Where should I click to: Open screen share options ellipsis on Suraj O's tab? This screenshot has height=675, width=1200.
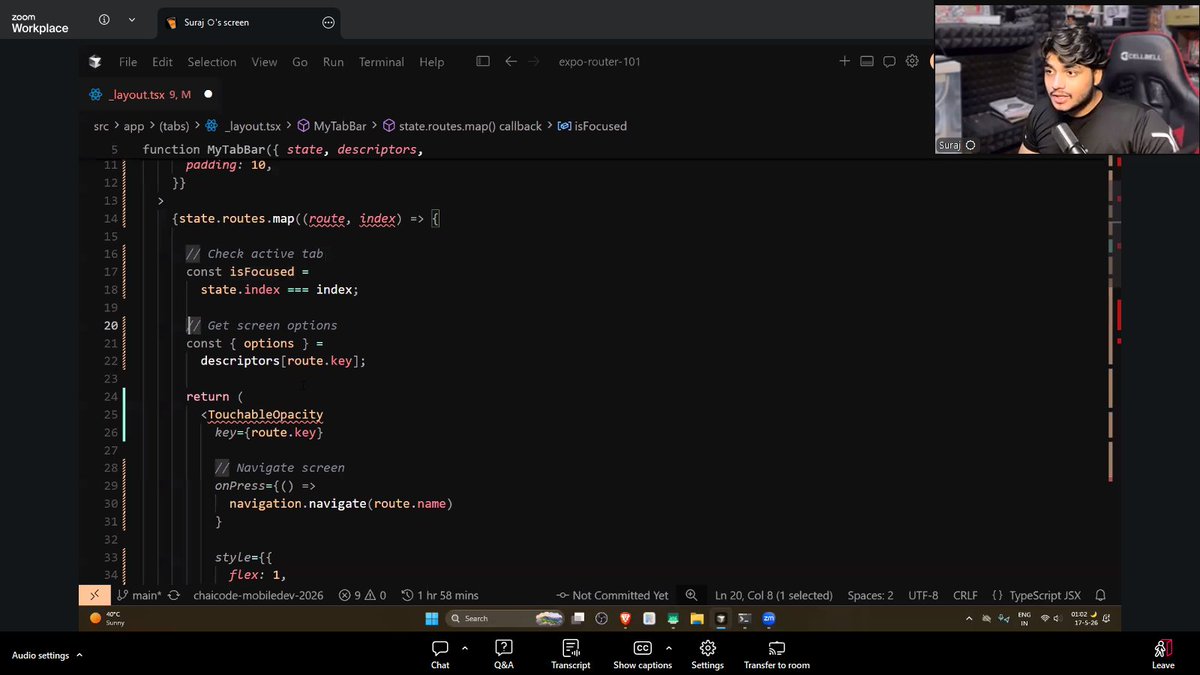[328, 22]
